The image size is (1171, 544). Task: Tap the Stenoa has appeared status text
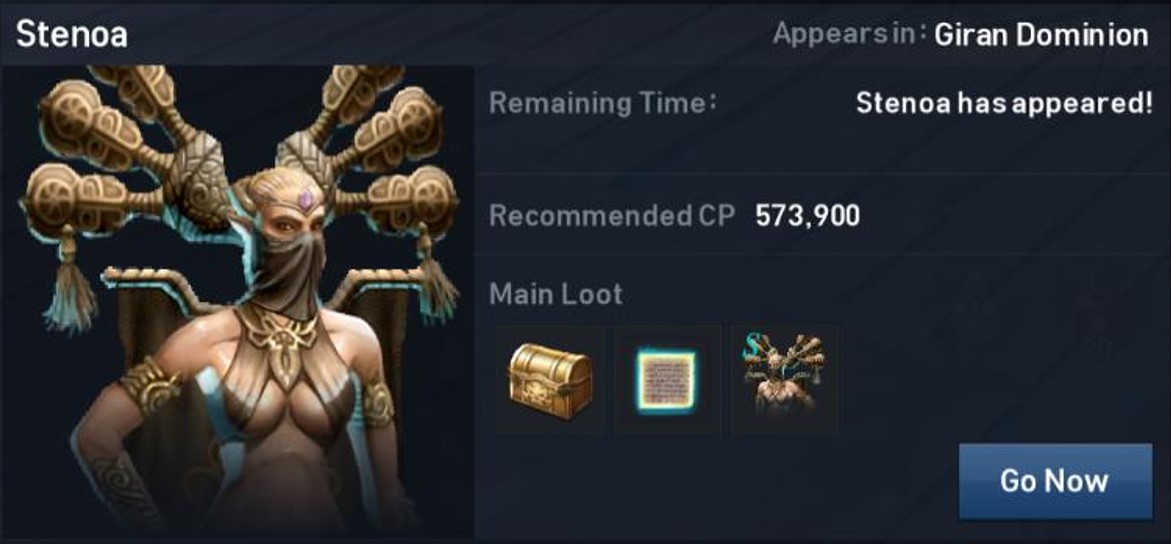point(1004,103)
